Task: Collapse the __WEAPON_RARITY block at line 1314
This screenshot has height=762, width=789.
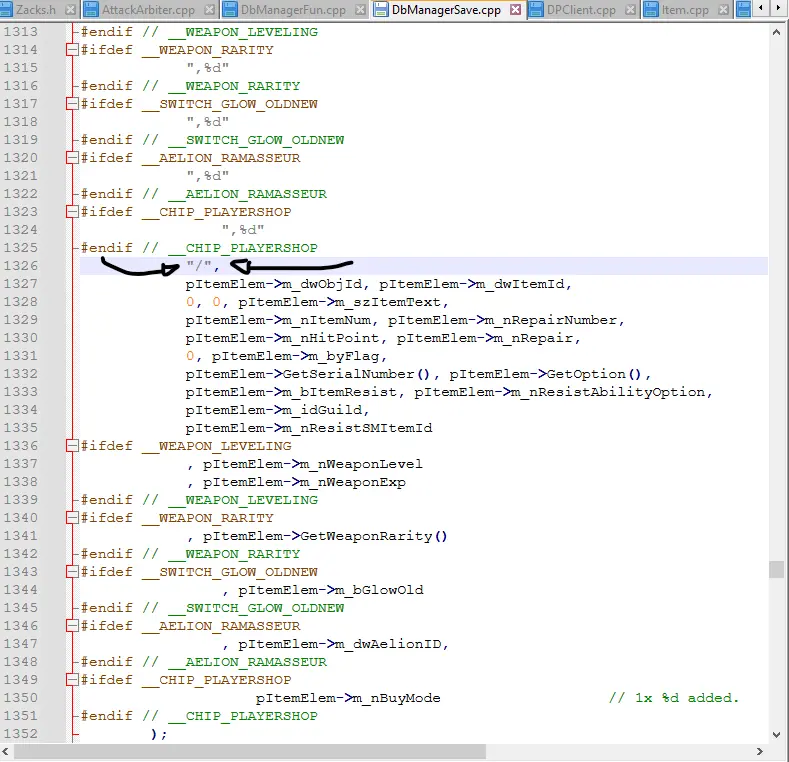Action: click(72, 49)
